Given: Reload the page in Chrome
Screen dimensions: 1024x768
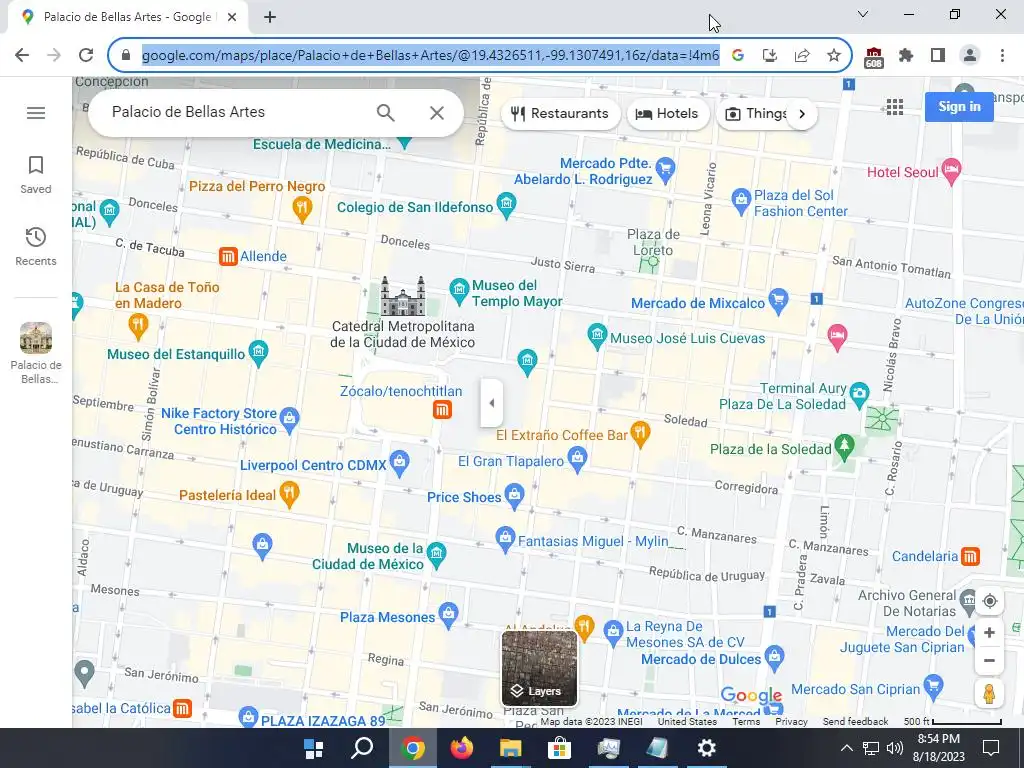Looking at the screenshot, I should (86, 55).
